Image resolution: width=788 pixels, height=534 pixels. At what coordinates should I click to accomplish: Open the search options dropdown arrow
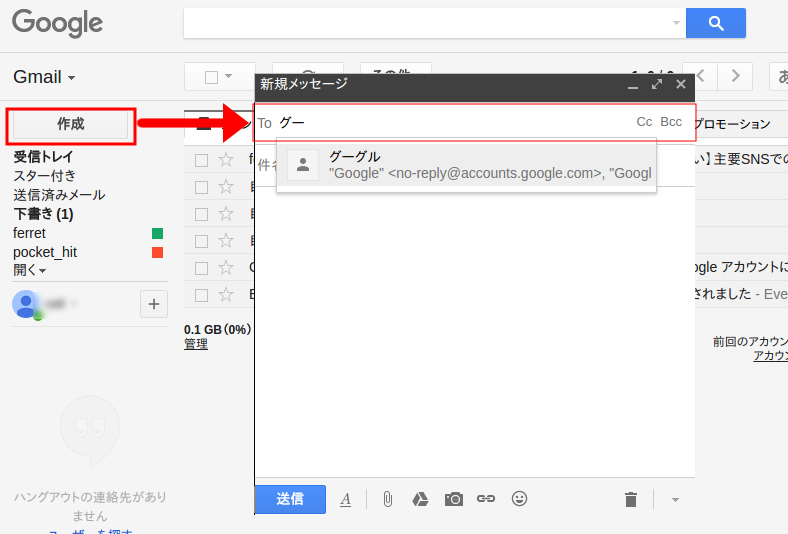pyautogui.click(x=676, y=23)
